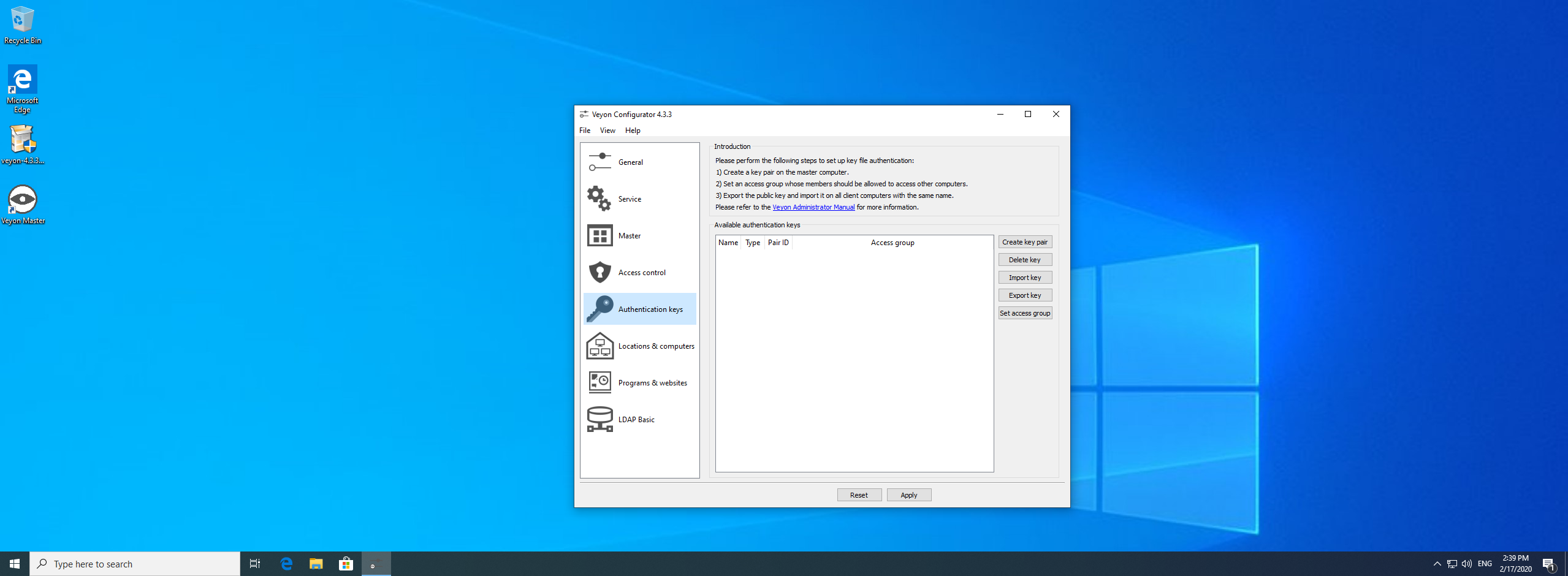Open the File menu
The image size is (1568, 576).
pos(585,131)
